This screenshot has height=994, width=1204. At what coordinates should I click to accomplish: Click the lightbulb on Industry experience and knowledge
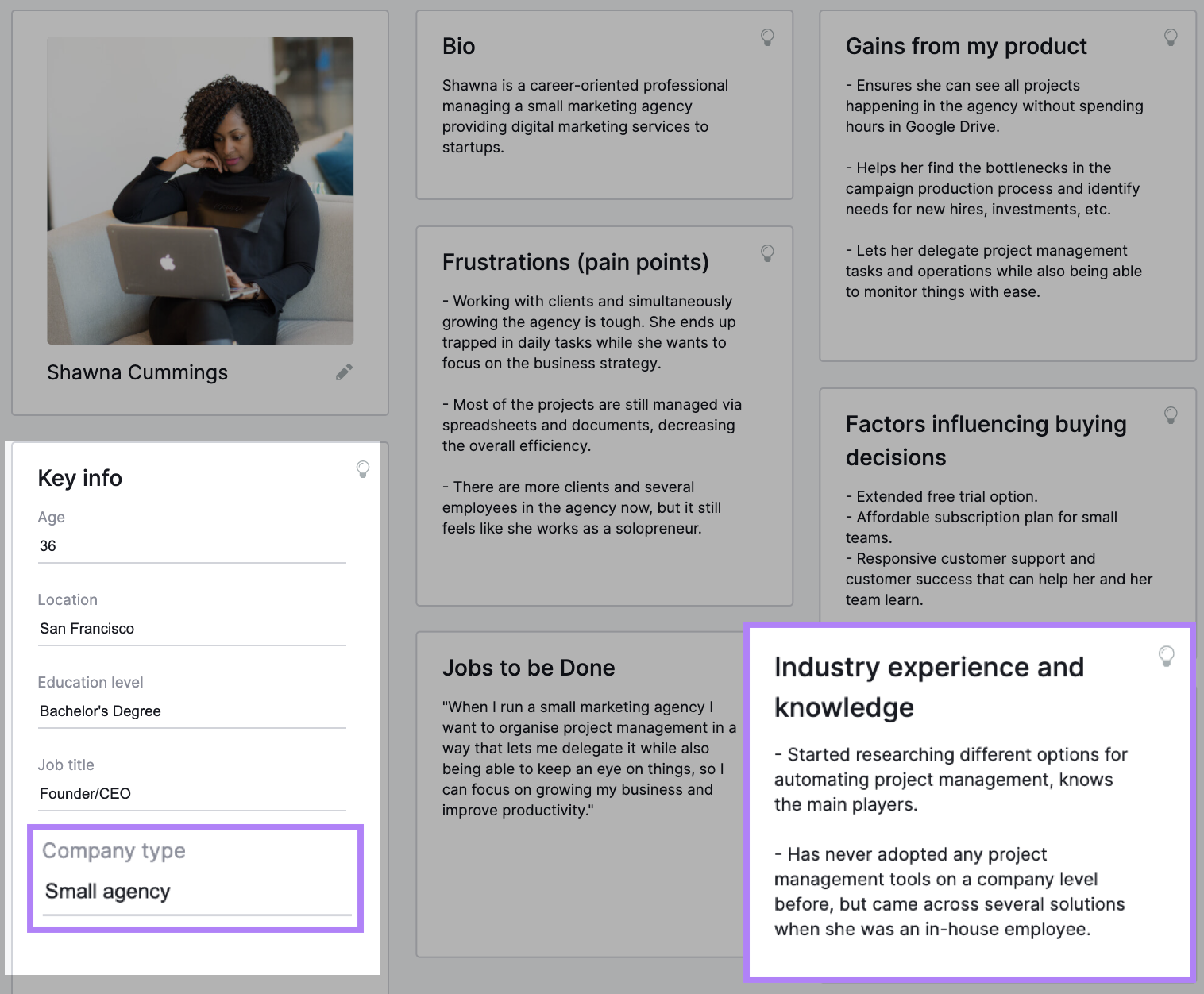click(x=1166, y=656)
